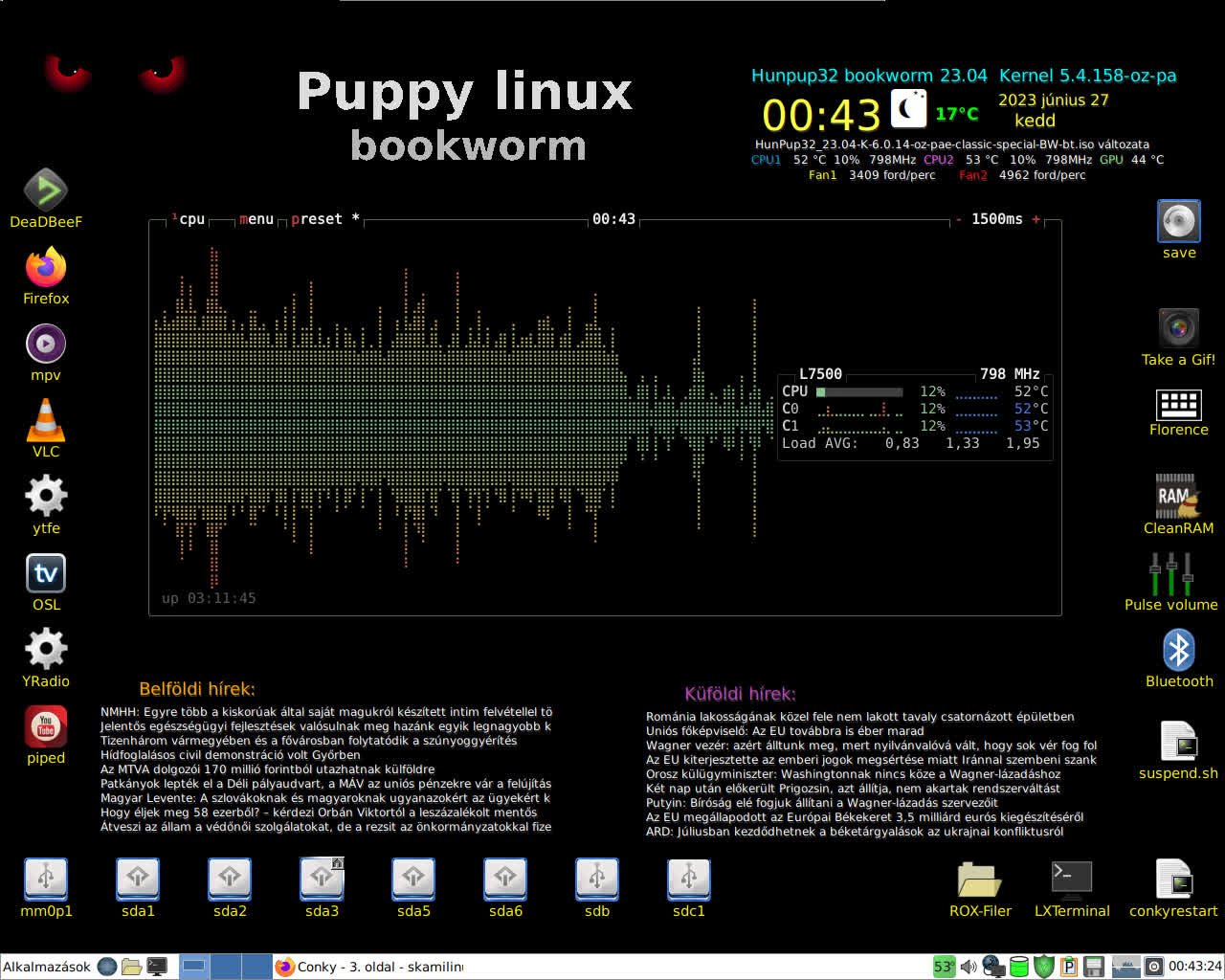Open the mounted sda3 drive icon
The image size is (1225, 980).
[322, 880]
